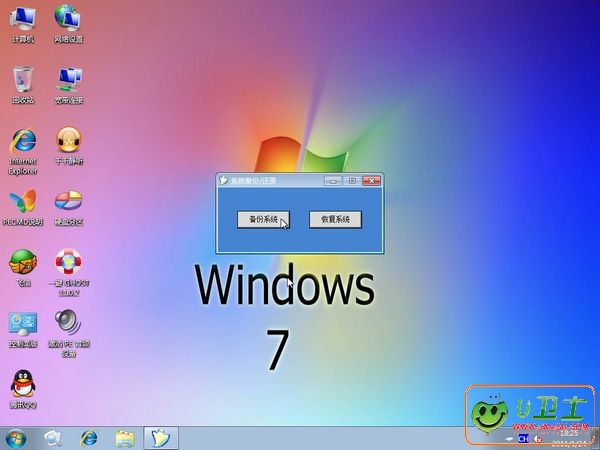Open the broadband connection desktop icon
Image resolution: width=600 pixels, height=450 pixels.
[68, 80]
